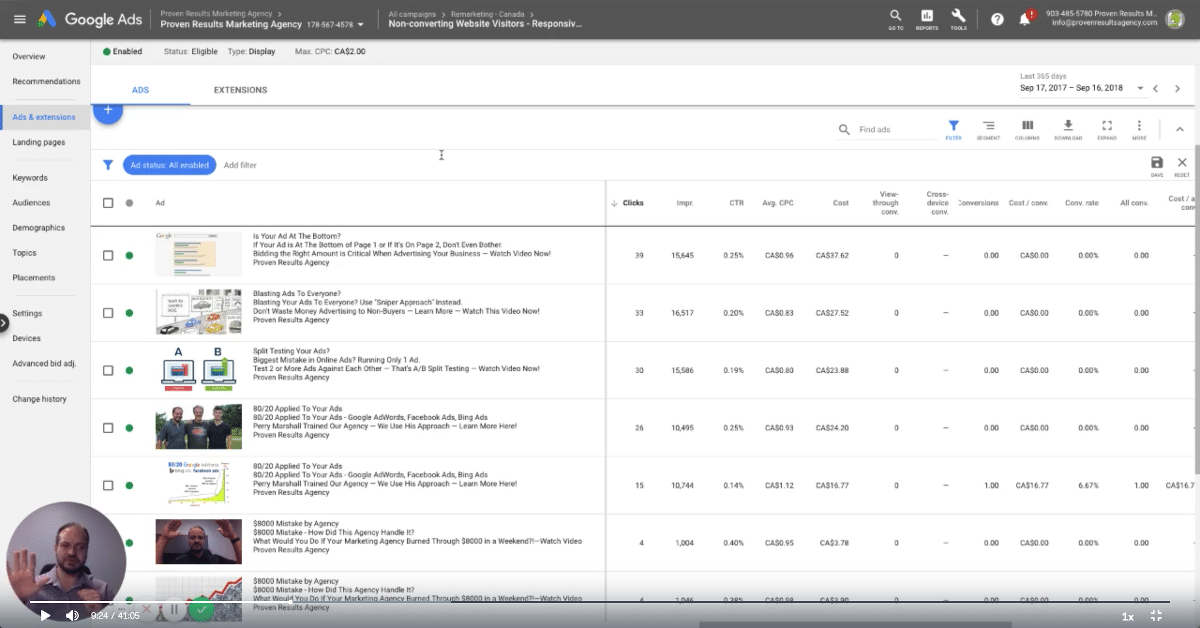Select checkbox for 80/20 ad with 15 clicks
Image resolution: width=1200 pixels, height=628 pixels.
[108, 485]
